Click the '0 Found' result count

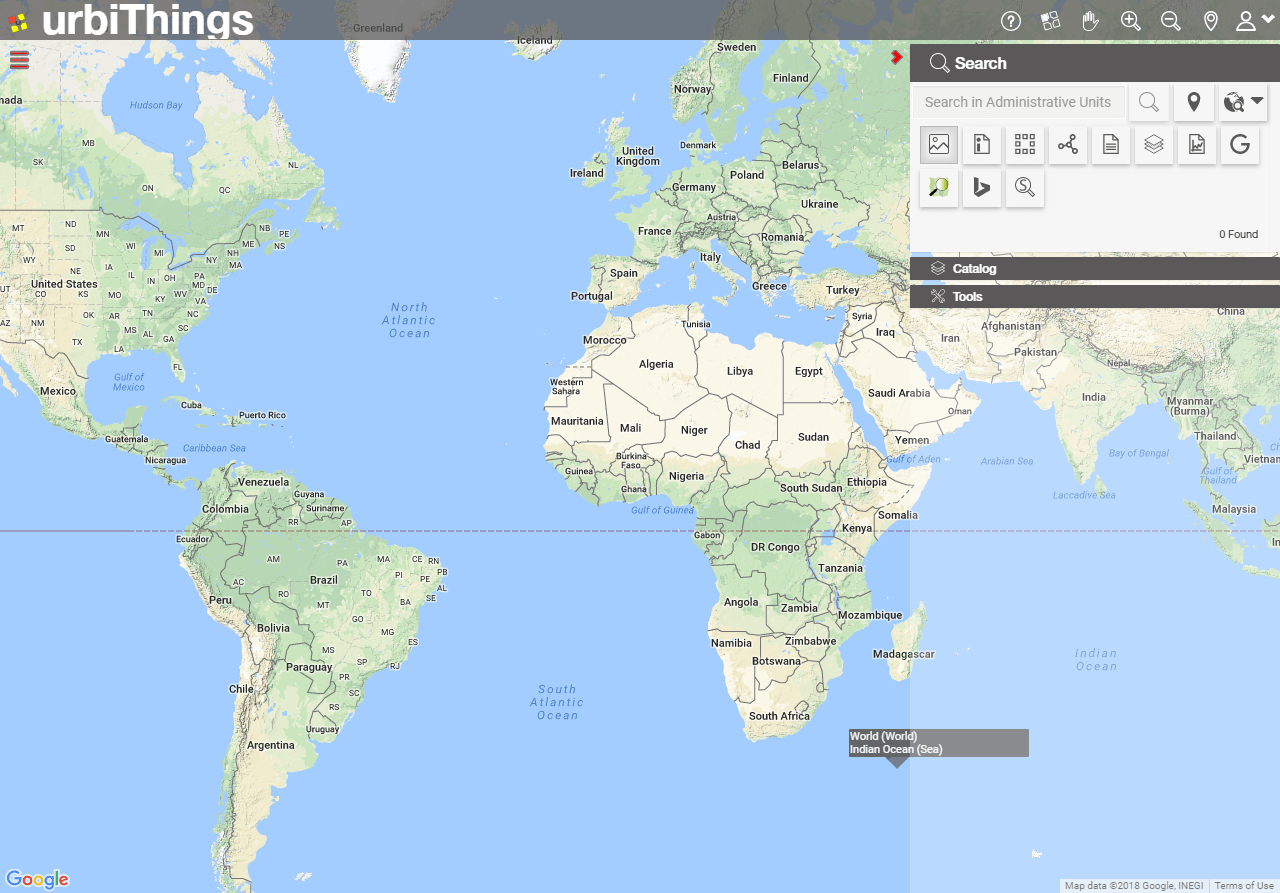click(1238, 234)
